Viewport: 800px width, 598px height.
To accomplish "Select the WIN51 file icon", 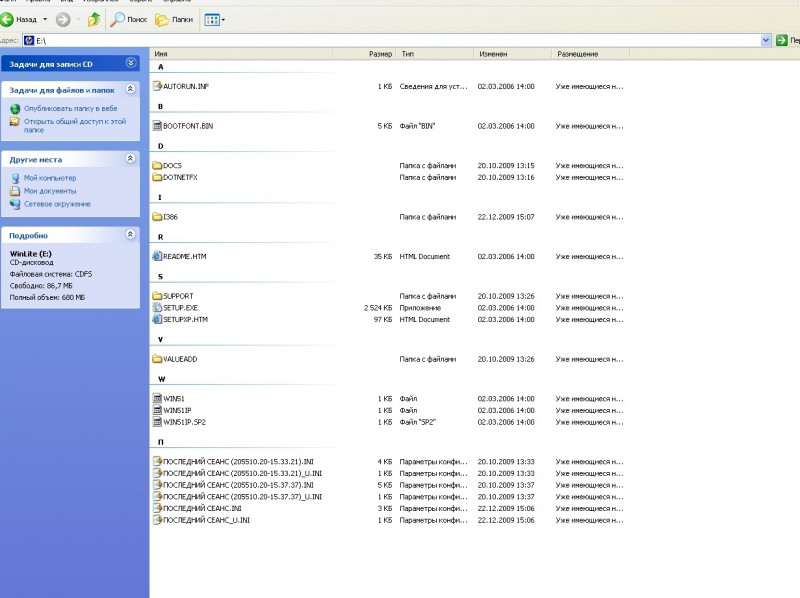I will [x=157, y=398].
